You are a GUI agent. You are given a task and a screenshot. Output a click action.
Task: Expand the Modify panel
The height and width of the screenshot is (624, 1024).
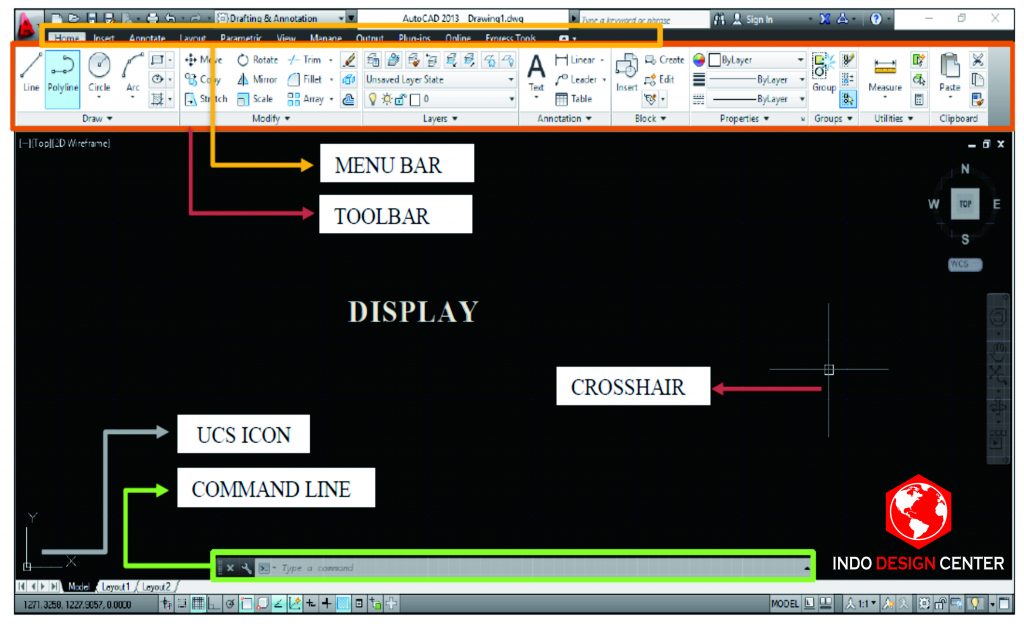coord(271,119)
